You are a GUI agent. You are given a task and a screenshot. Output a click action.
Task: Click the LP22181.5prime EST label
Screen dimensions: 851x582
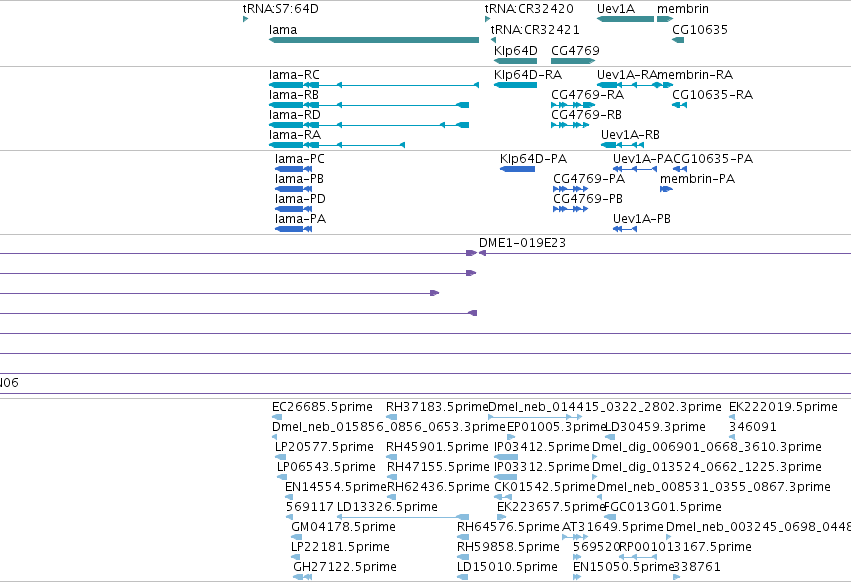tap(340, 547)
